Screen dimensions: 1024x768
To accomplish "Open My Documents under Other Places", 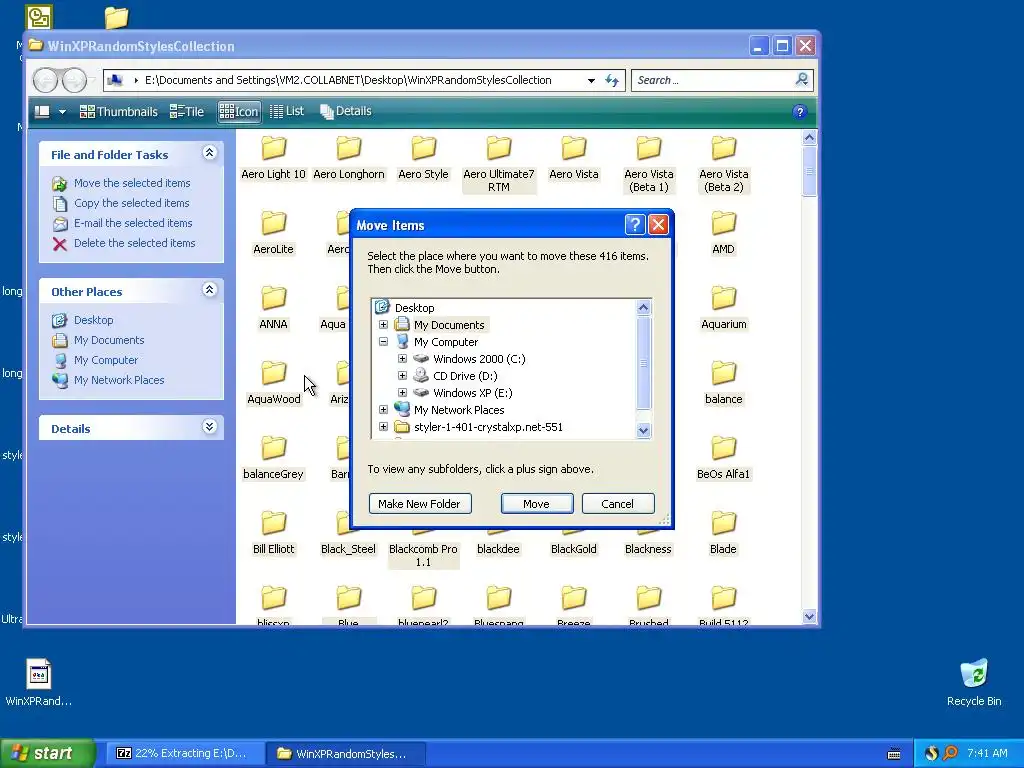I will coord(109,340).
